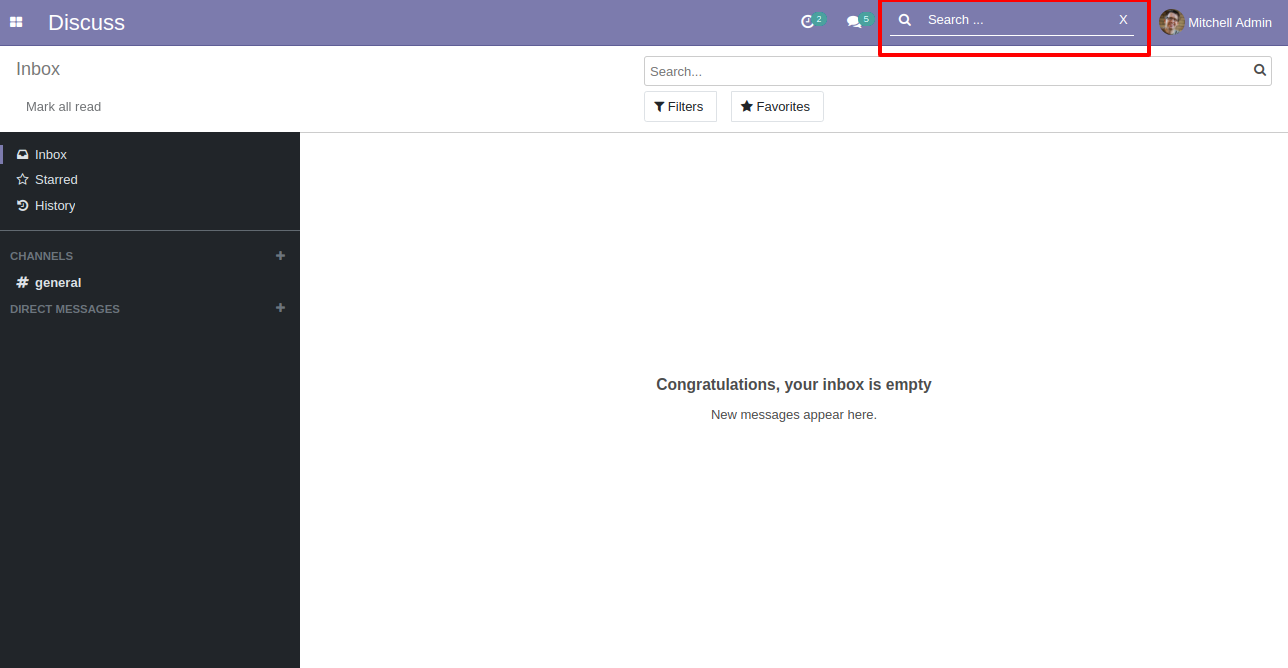Image resolution: width=1288 pixels, height=668 pixels.
Task: Open the activities clock icon
Action: 808,22
